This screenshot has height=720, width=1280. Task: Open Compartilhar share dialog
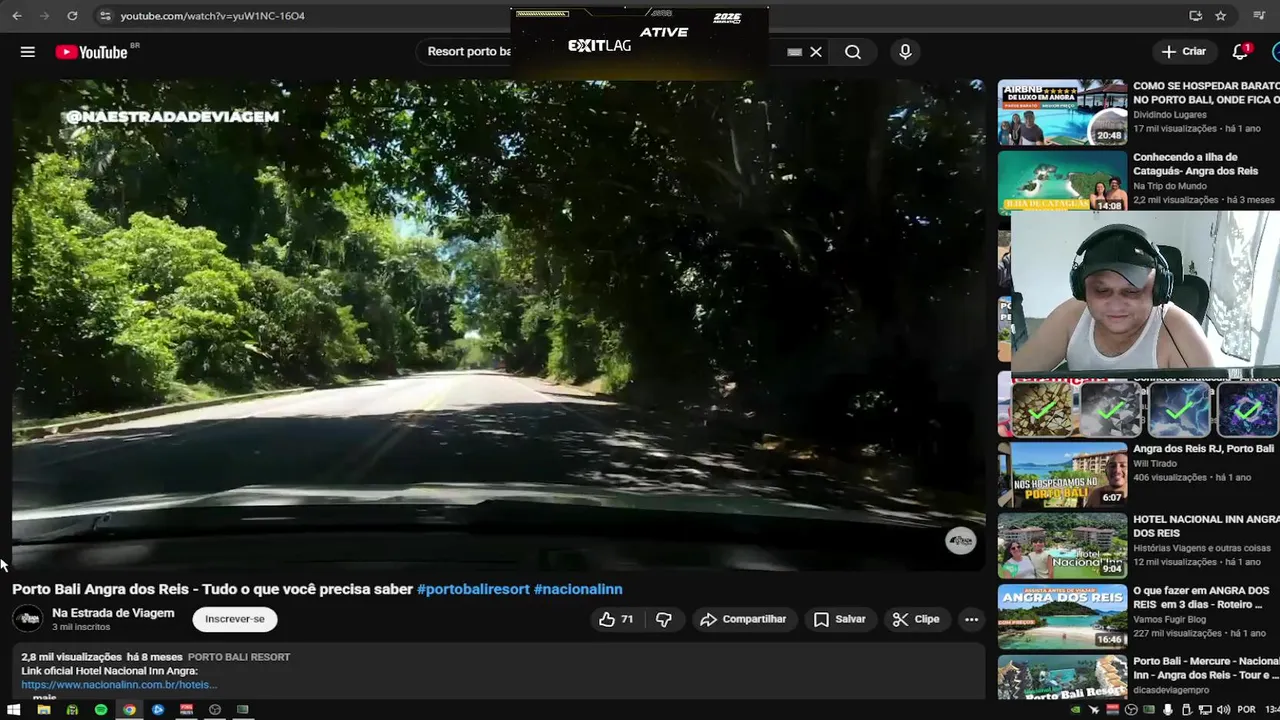tap(743, 619)
